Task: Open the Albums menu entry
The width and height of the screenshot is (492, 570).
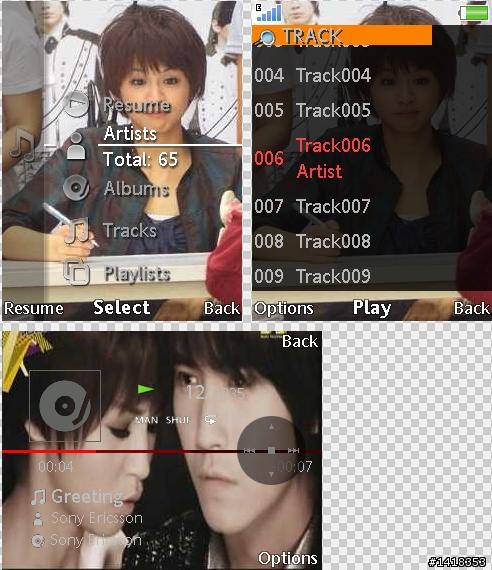Action: coord(136,189)
